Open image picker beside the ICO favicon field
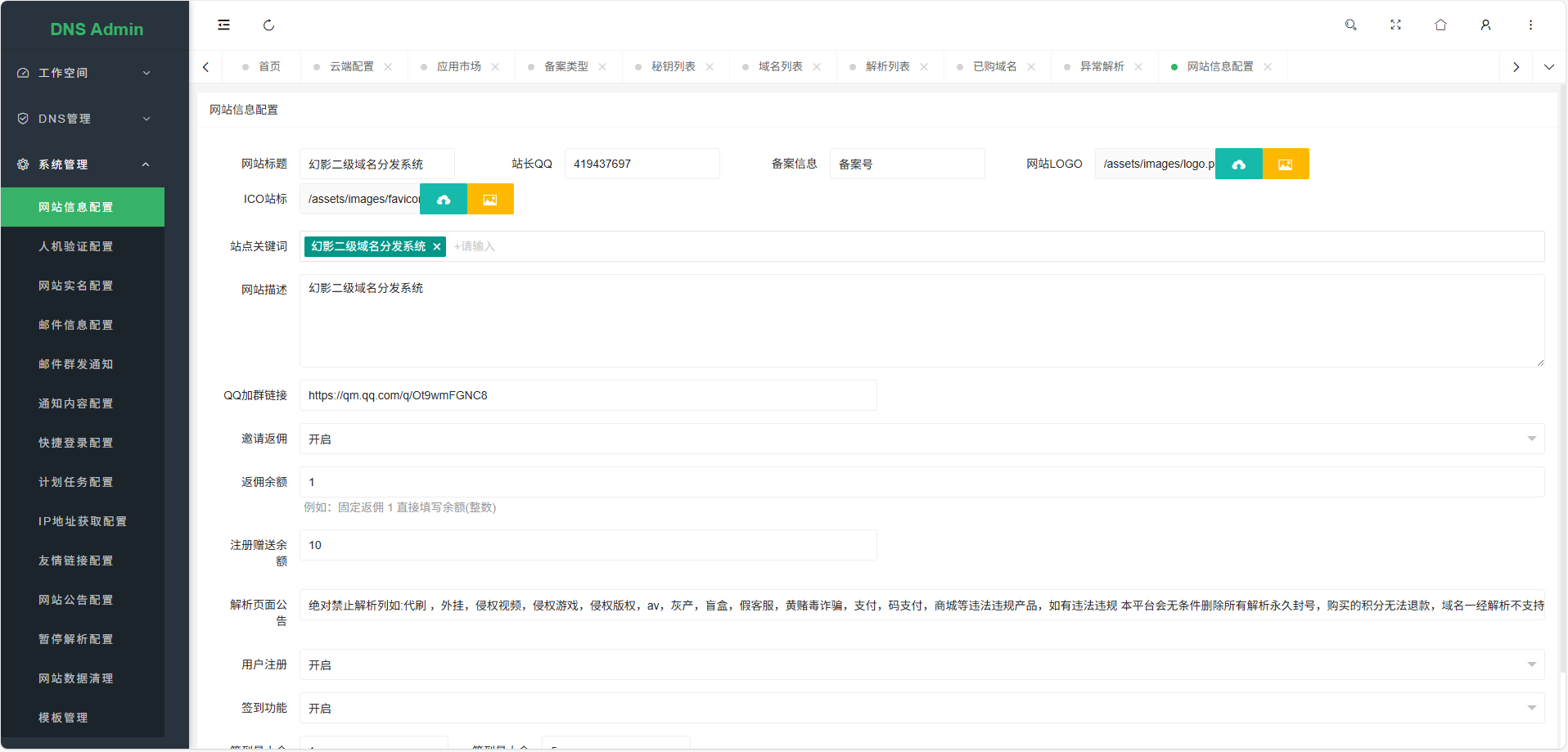This screenshot has height=752, width=1568. tap(490, 200)
